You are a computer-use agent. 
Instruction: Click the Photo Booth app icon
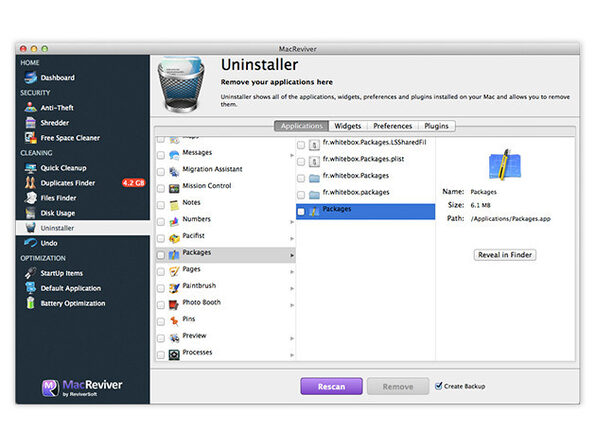click(x=174, y=305)
